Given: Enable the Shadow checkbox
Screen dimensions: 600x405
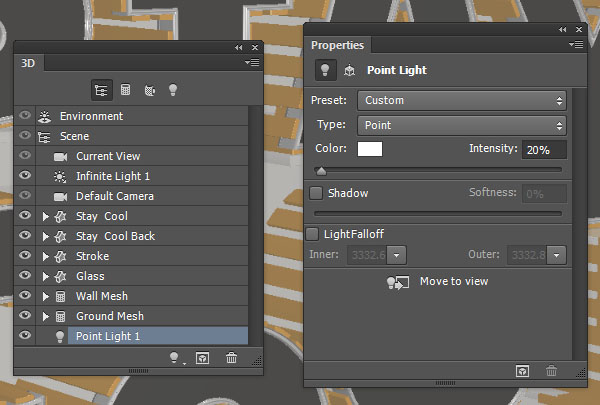Looking at the screenshot, I should [x=316, y=193].
